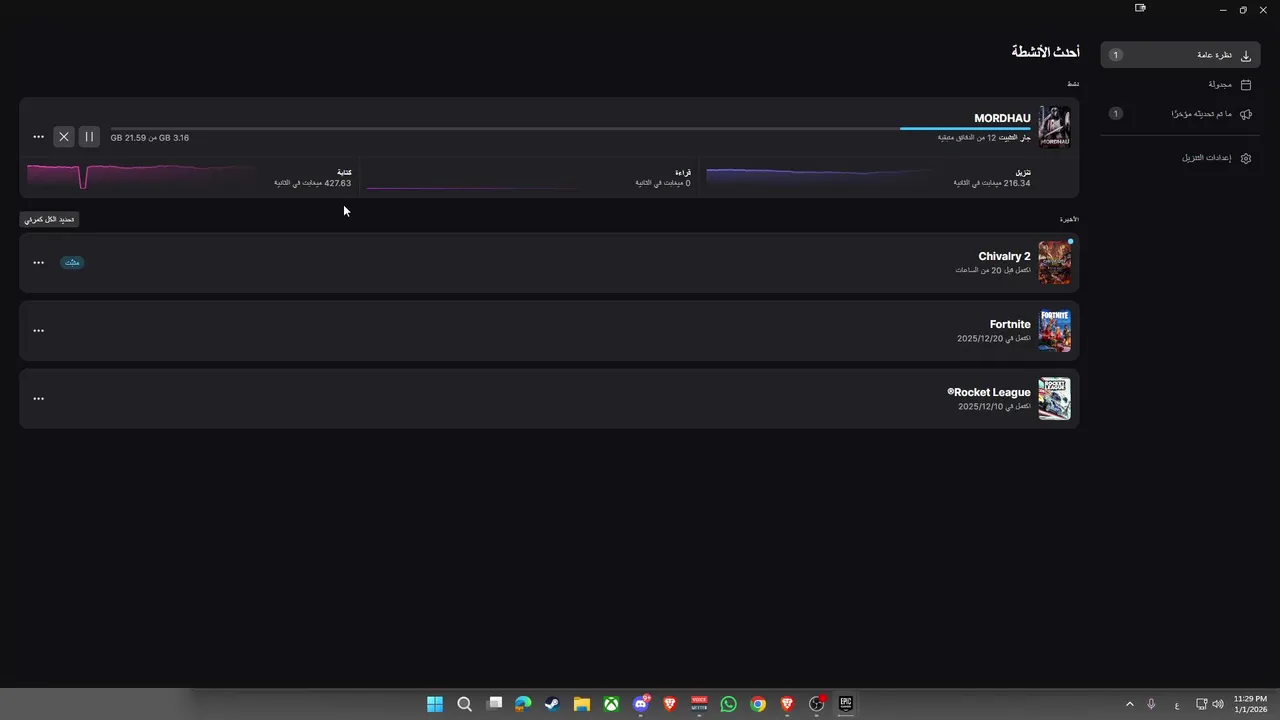
Task: Open the Fortnite more options menu
Action: [x=38, y=331]
